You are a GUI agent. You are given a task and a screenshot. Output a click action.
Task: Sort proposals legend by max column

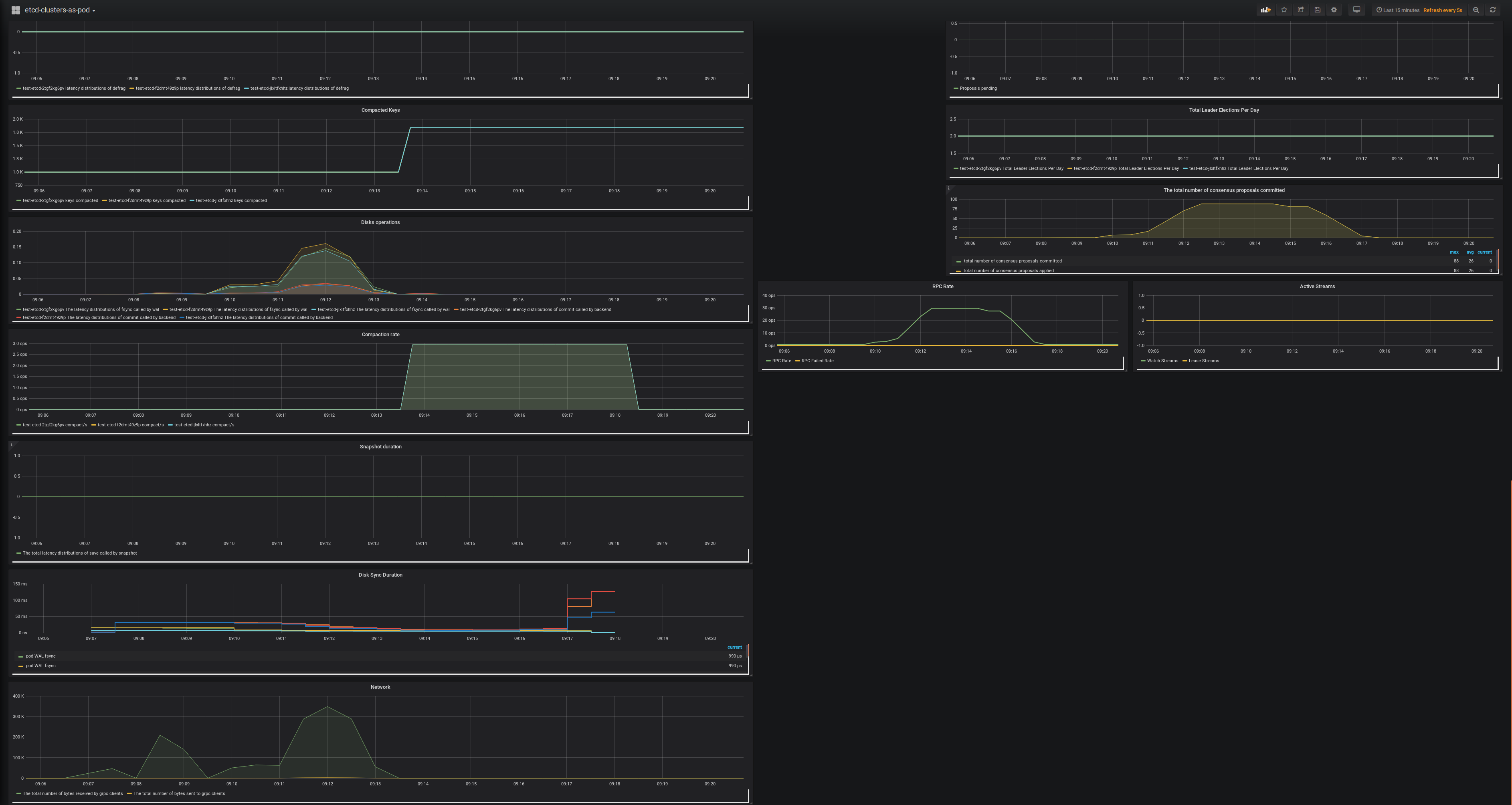click(x=1454, y=252)
